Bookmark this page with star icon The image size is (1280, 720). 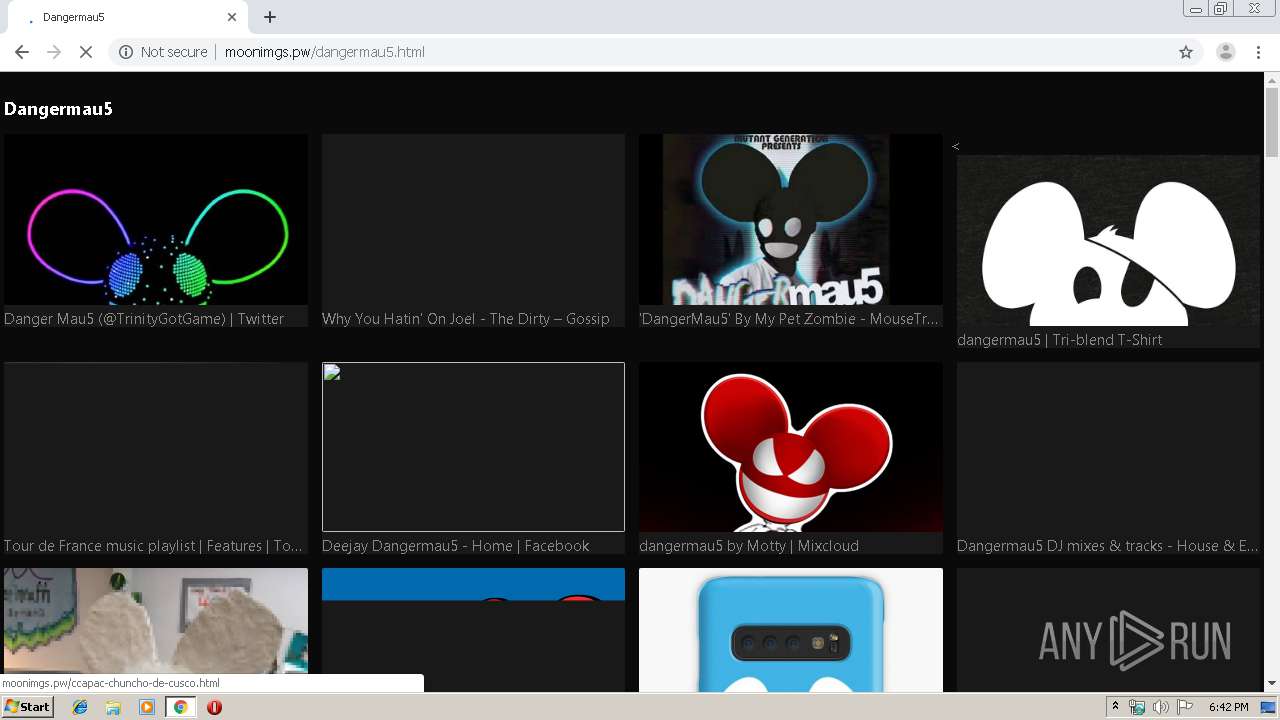(x=1186, y=52)
